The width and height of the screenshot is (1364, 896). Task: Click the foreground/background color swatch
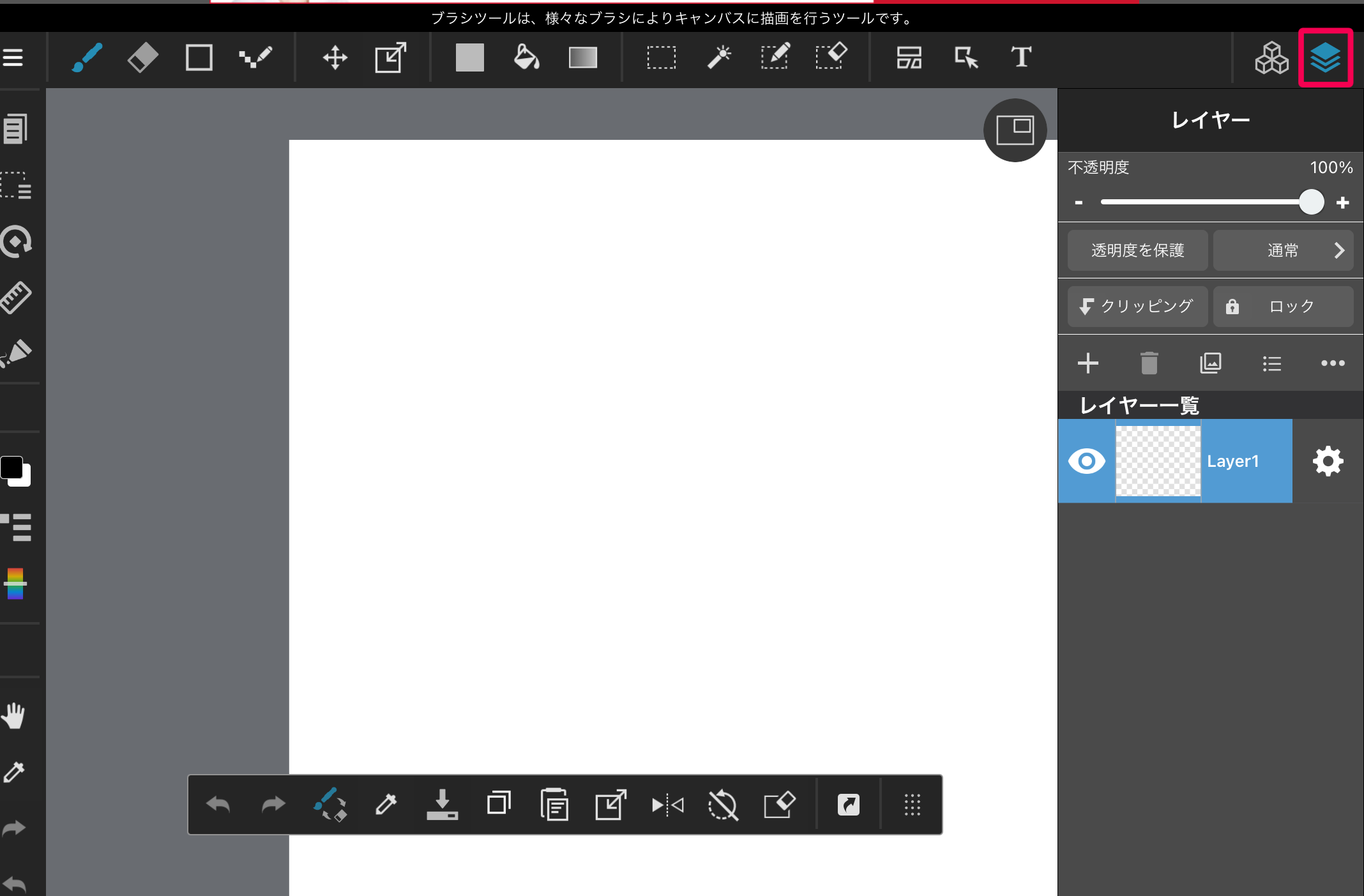15,471
